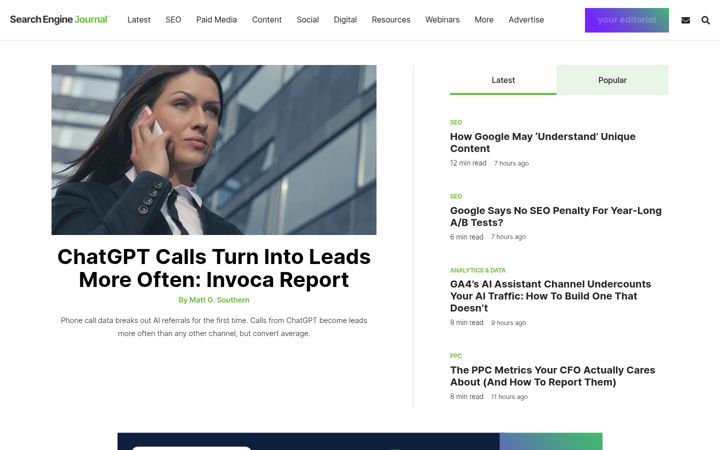
Task: Click the PPC category label
Action: (x=456, y=356)
